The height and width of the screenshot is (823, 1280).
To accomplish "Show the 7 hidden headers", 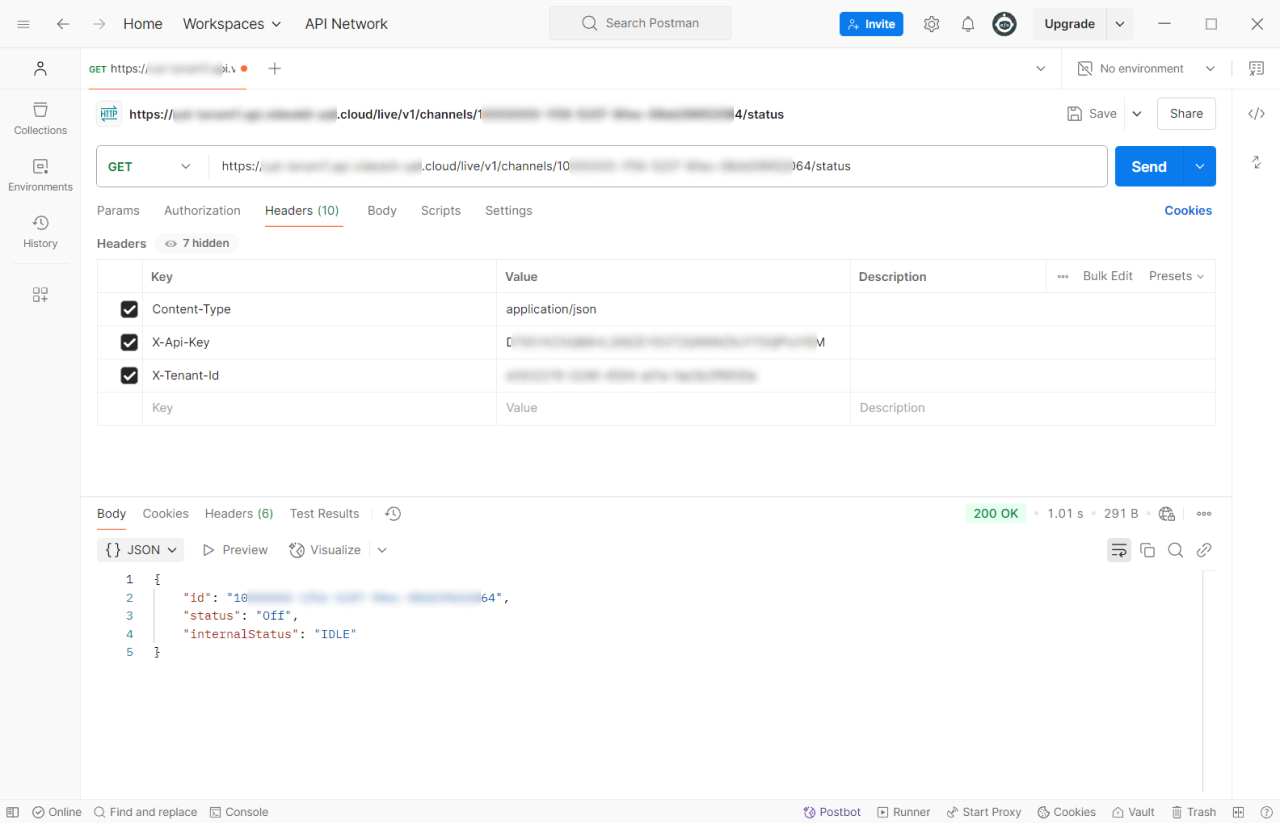I will (197, 243).
